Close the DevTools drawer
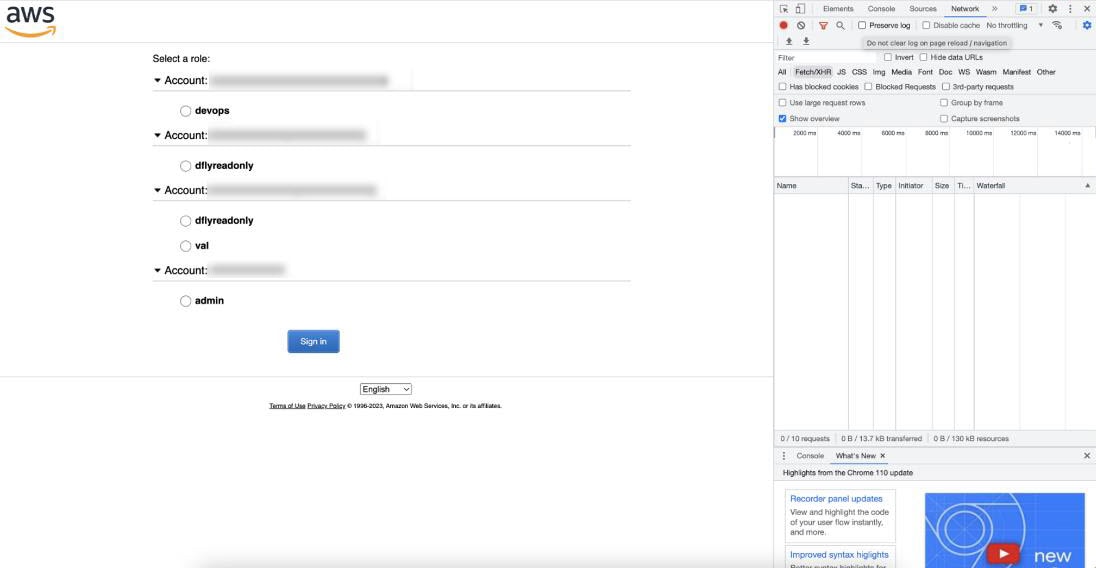Screen dimensions: 1096x568 point(1087,456)
